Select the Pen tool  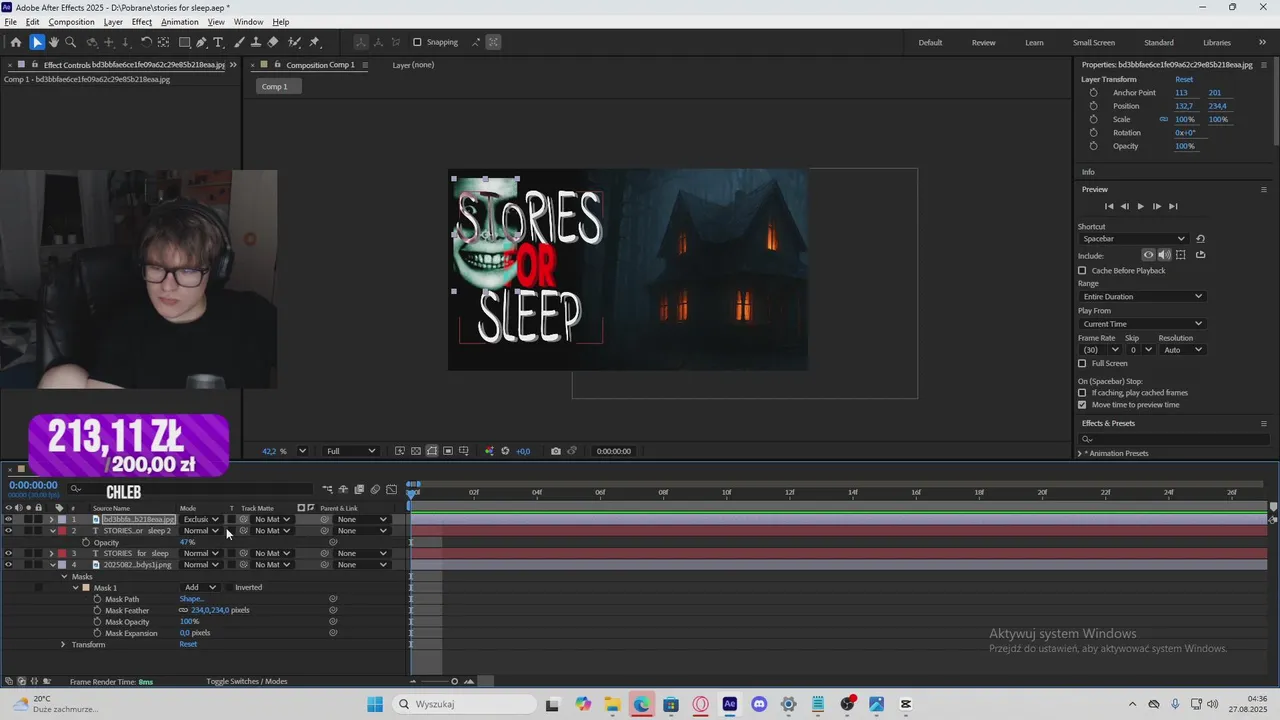pos(202,42)
